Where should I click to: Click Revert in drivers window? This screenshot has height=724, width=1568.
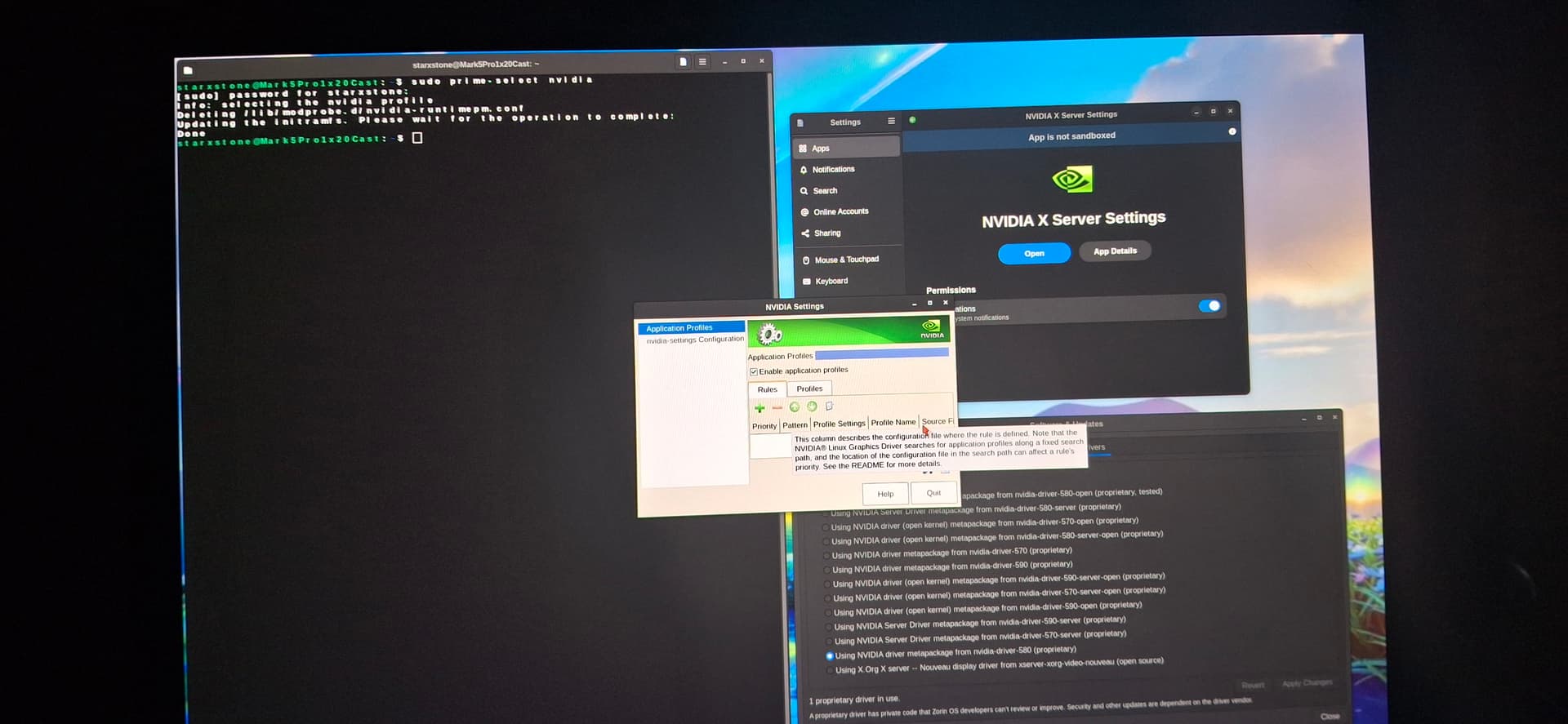coord(1253,685)
